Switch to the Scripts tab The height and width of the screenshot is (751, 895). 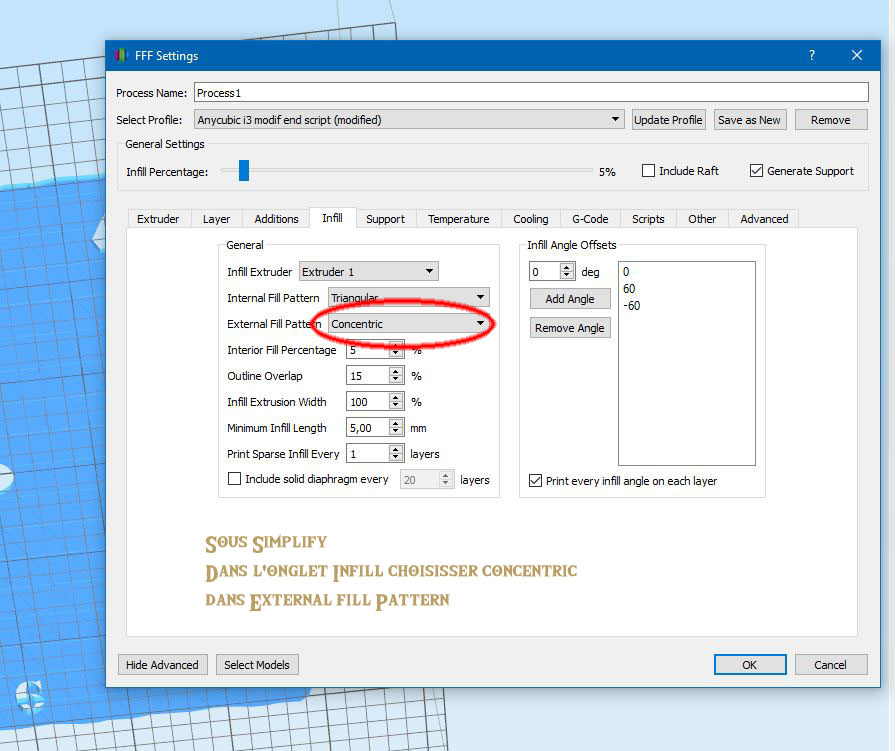648,219
